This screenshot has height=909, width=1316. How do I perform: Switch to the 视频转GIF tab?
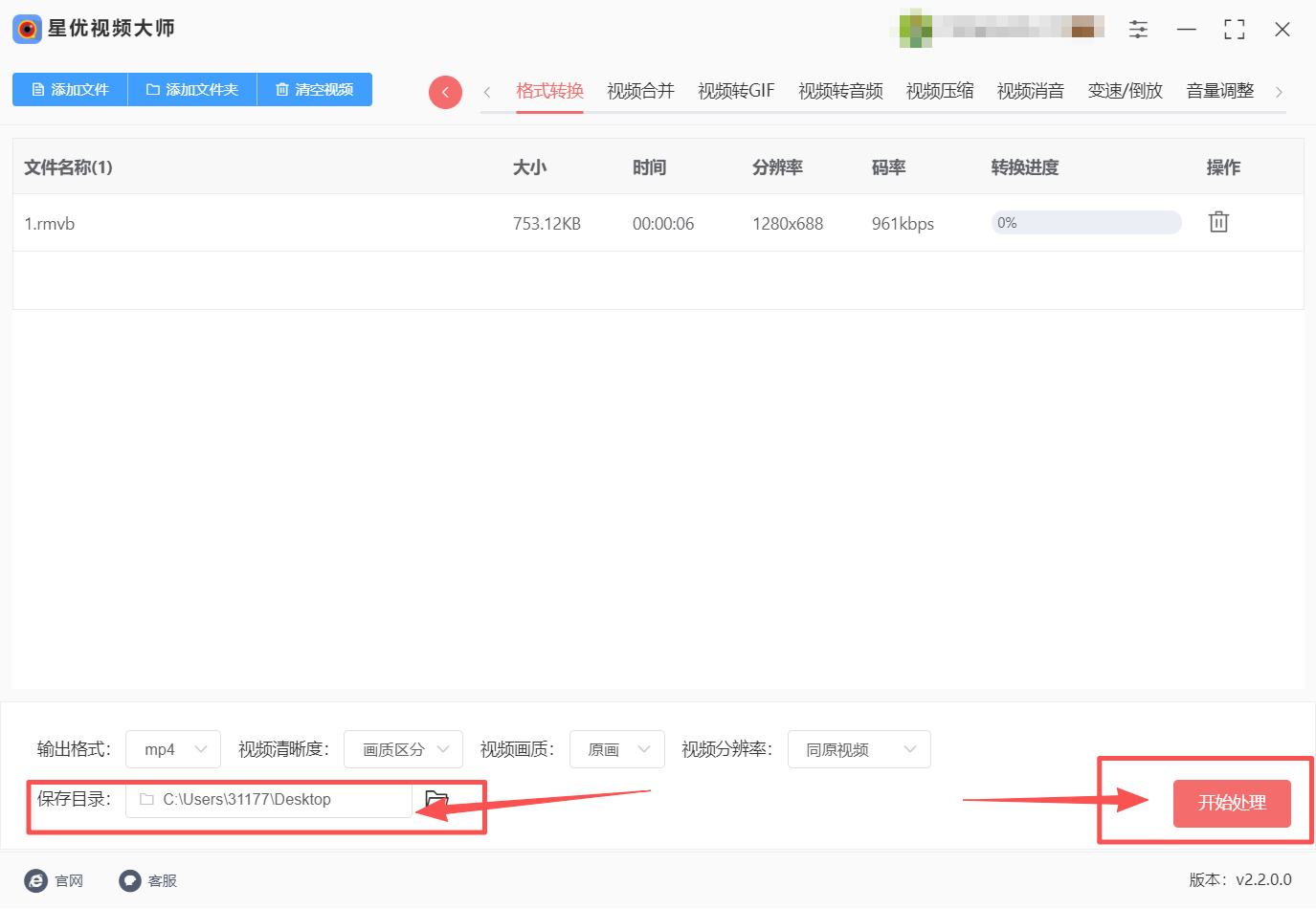(736, 91)
